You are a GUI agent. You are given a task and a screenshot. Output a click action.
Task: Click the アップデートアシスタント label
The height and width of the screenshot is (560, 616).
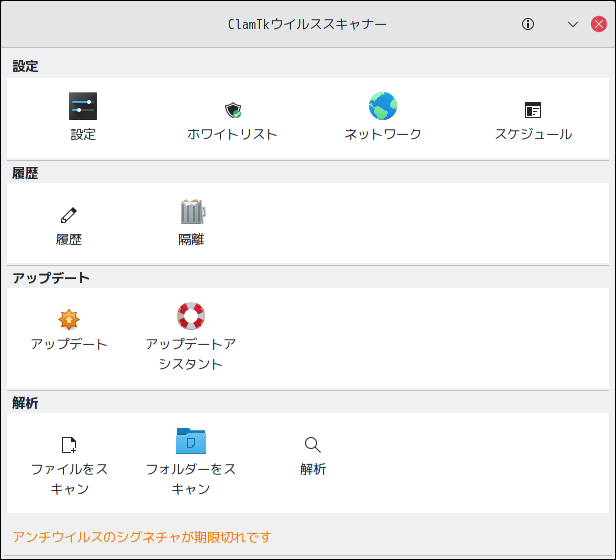[191, 354]
